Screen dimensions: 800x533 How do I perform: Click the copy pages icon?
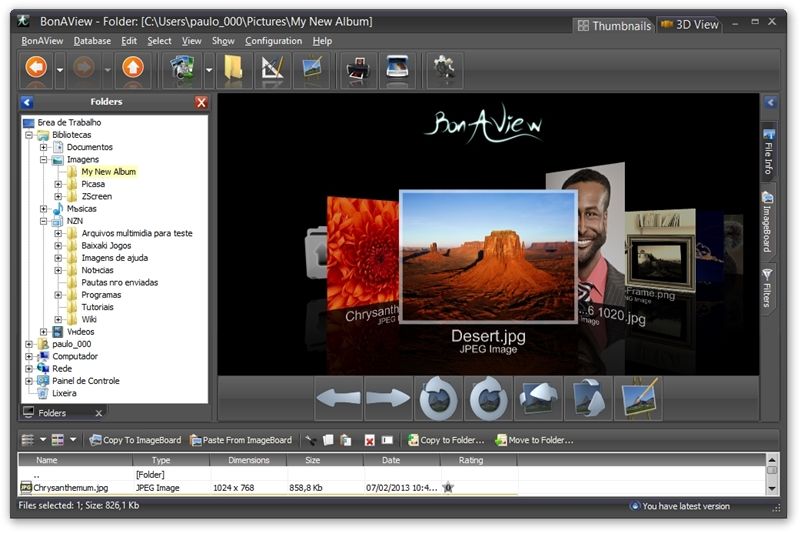point(328,440)
